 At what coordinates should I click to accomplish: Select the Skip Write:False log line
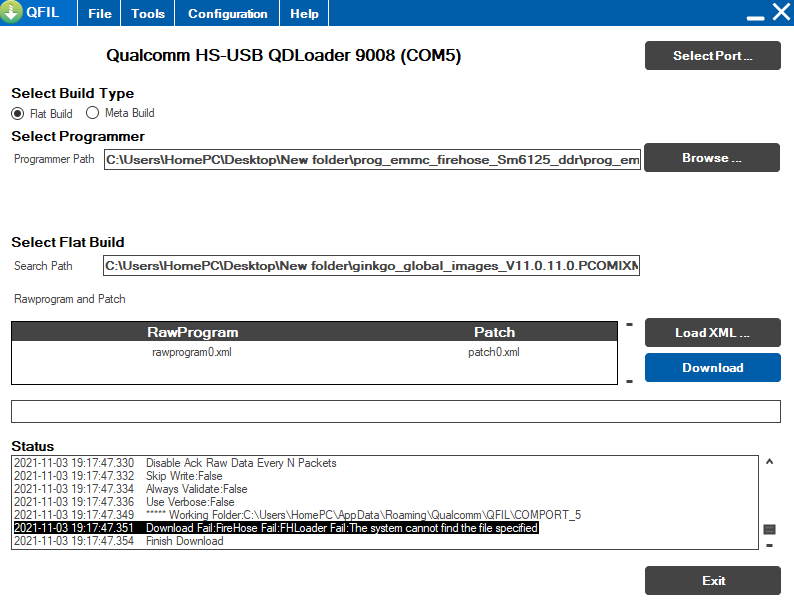pyautogui.click(x=118, y=476)
